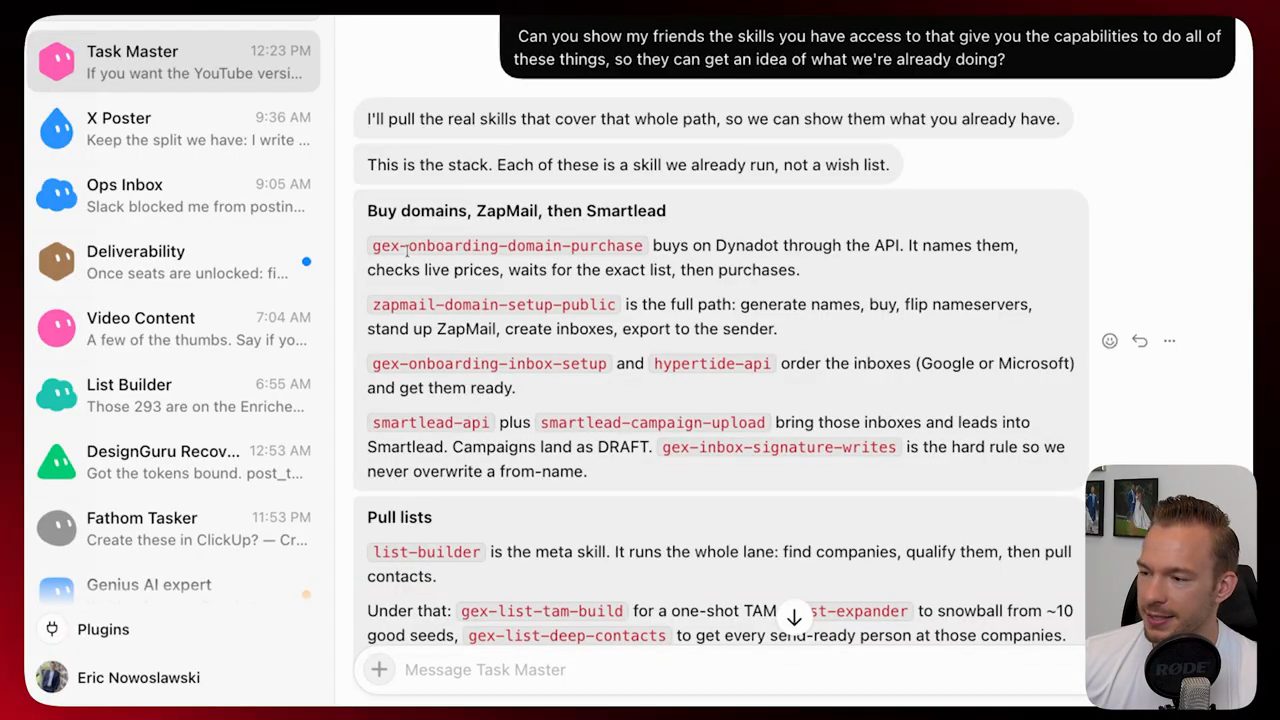Click the hypertide-api skill tag
The width and height of the screenshot is (1280, 720).
[712, 364]
